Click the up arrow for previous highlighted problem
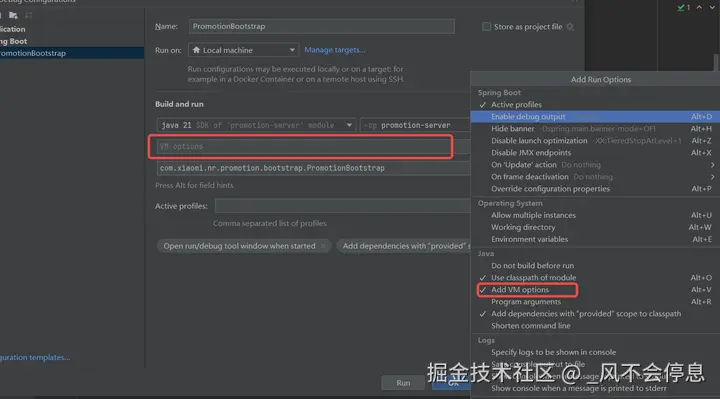Image resolution: width=720 pixels, height=399 pixels. 699,7
